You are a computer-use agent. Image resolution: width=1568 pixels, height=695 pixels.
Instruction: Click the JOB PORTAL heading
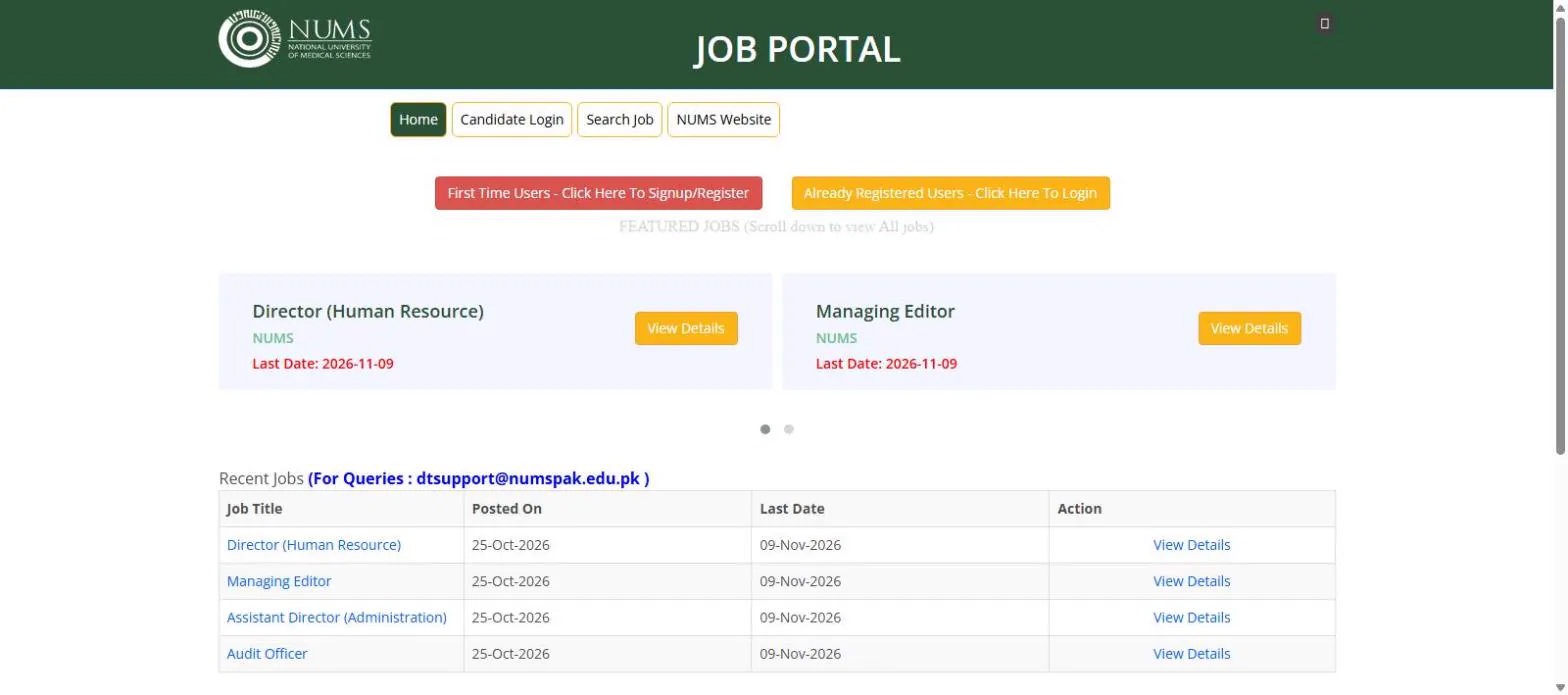(x=798, y=49)
